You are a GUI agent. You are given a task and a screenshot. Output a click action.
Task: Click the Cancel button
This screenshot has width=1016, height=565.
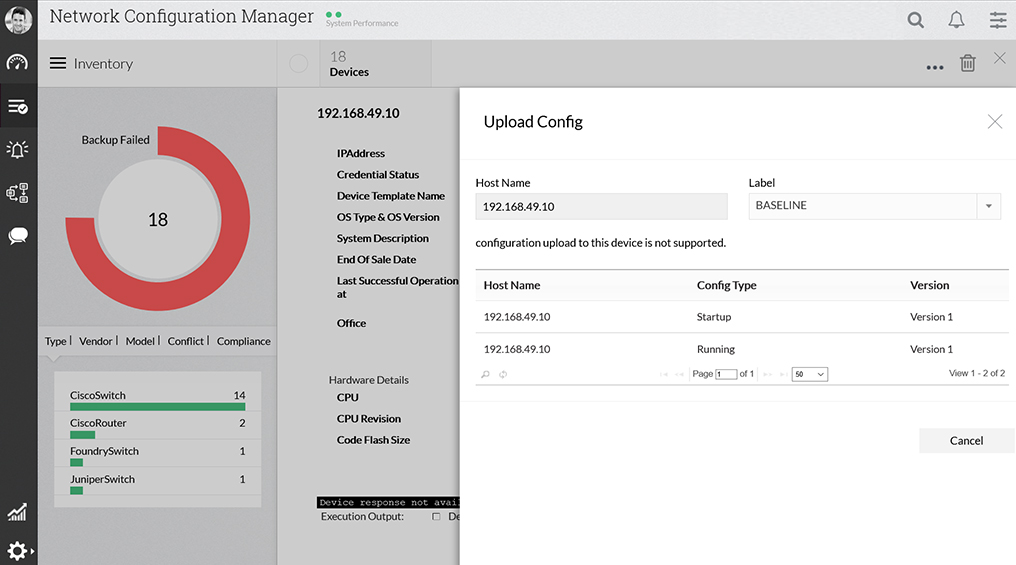[966, 441]
